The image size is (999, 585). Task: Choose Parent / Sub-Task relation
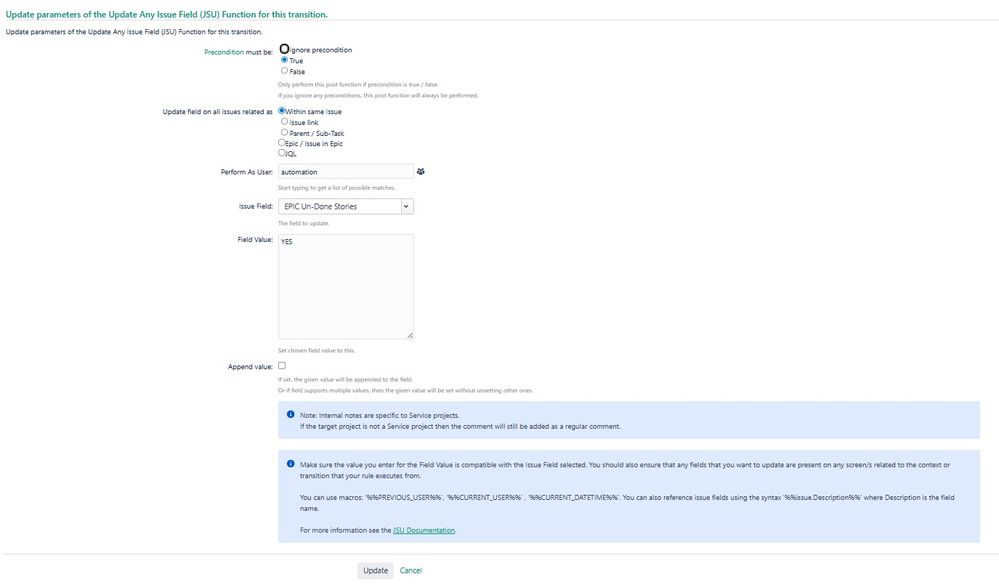click(285, 131)
